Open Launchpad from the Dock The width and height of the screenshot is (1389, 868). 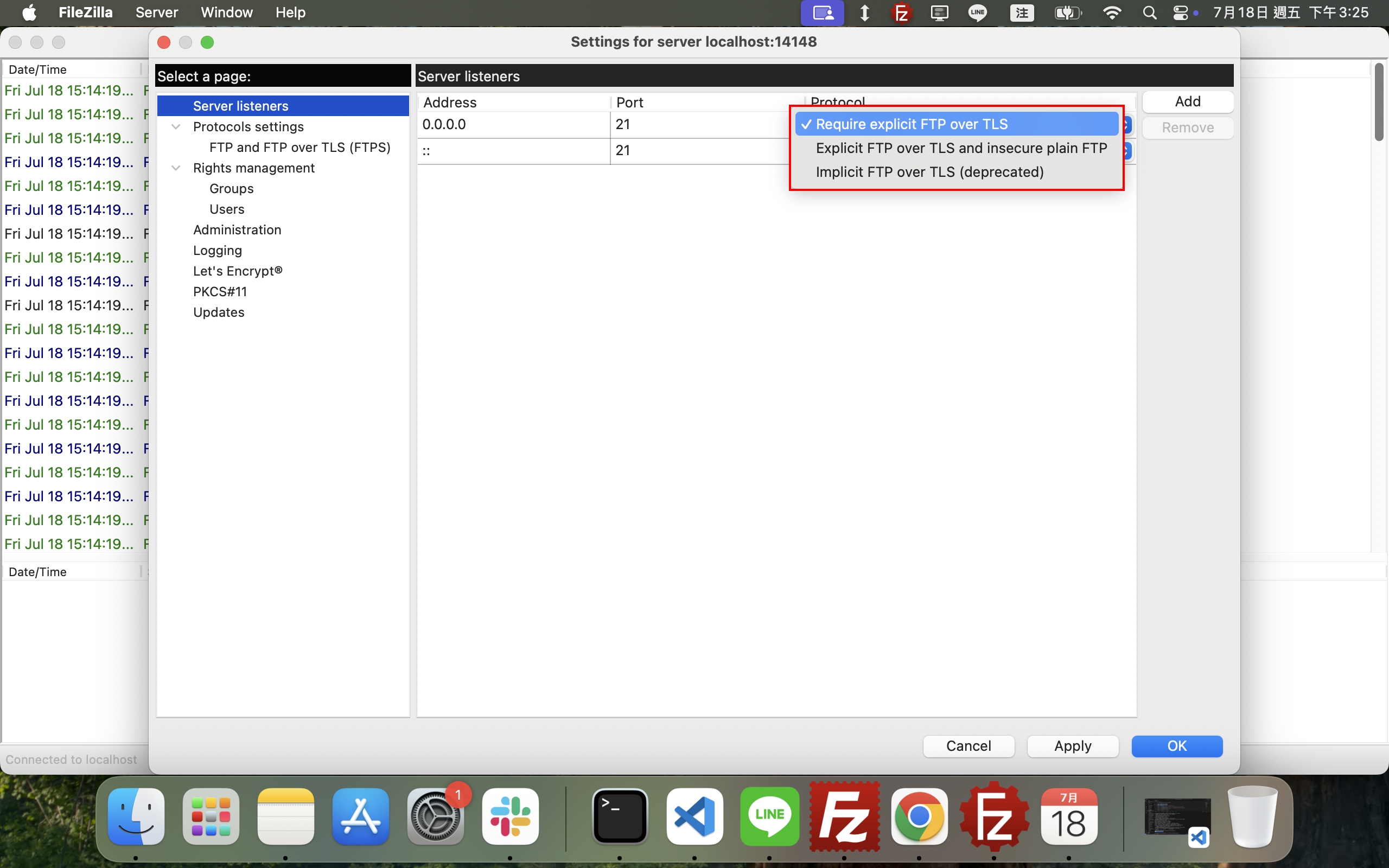(x=211, y=816)
